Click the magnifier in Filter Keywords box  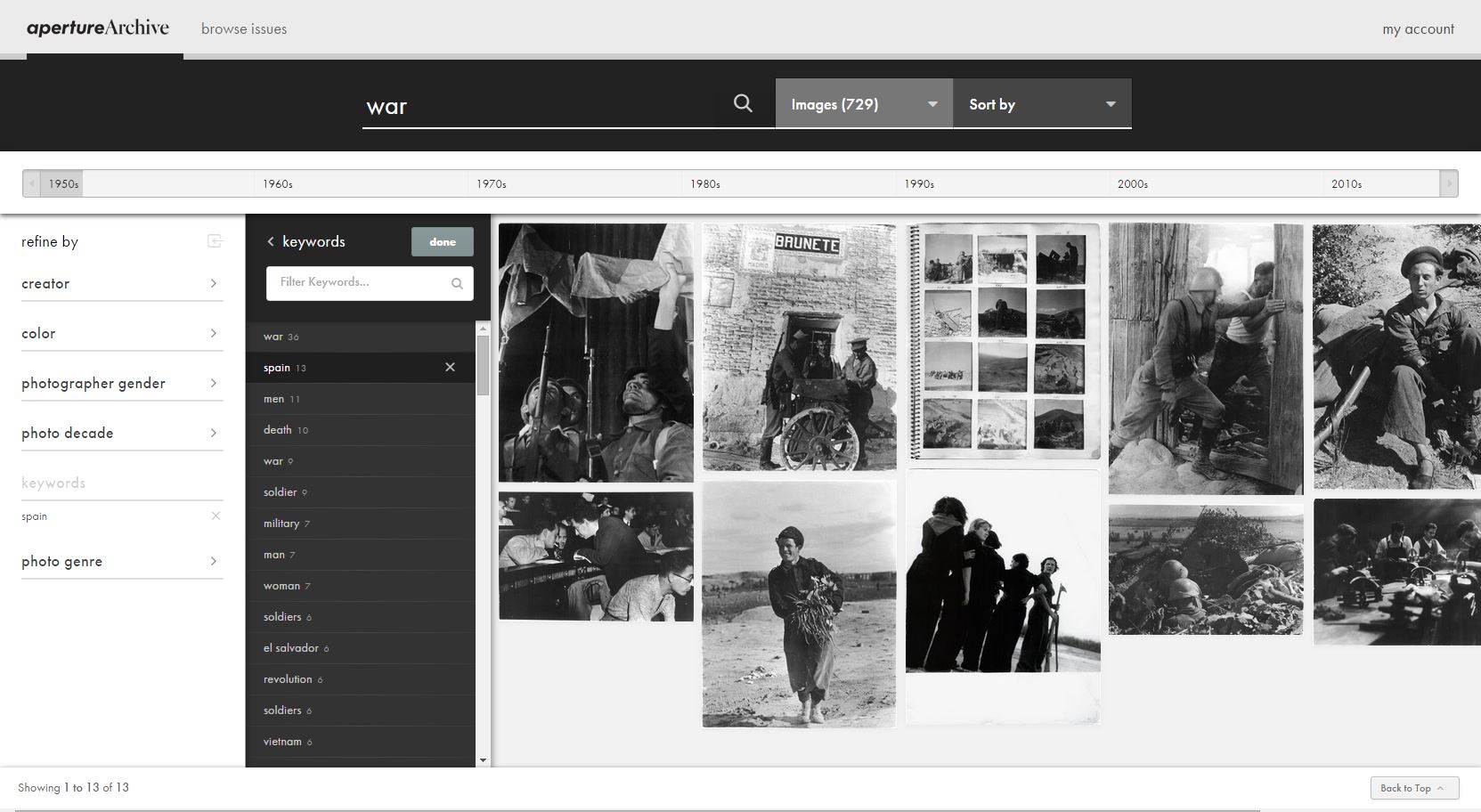[x=457, y=283]
